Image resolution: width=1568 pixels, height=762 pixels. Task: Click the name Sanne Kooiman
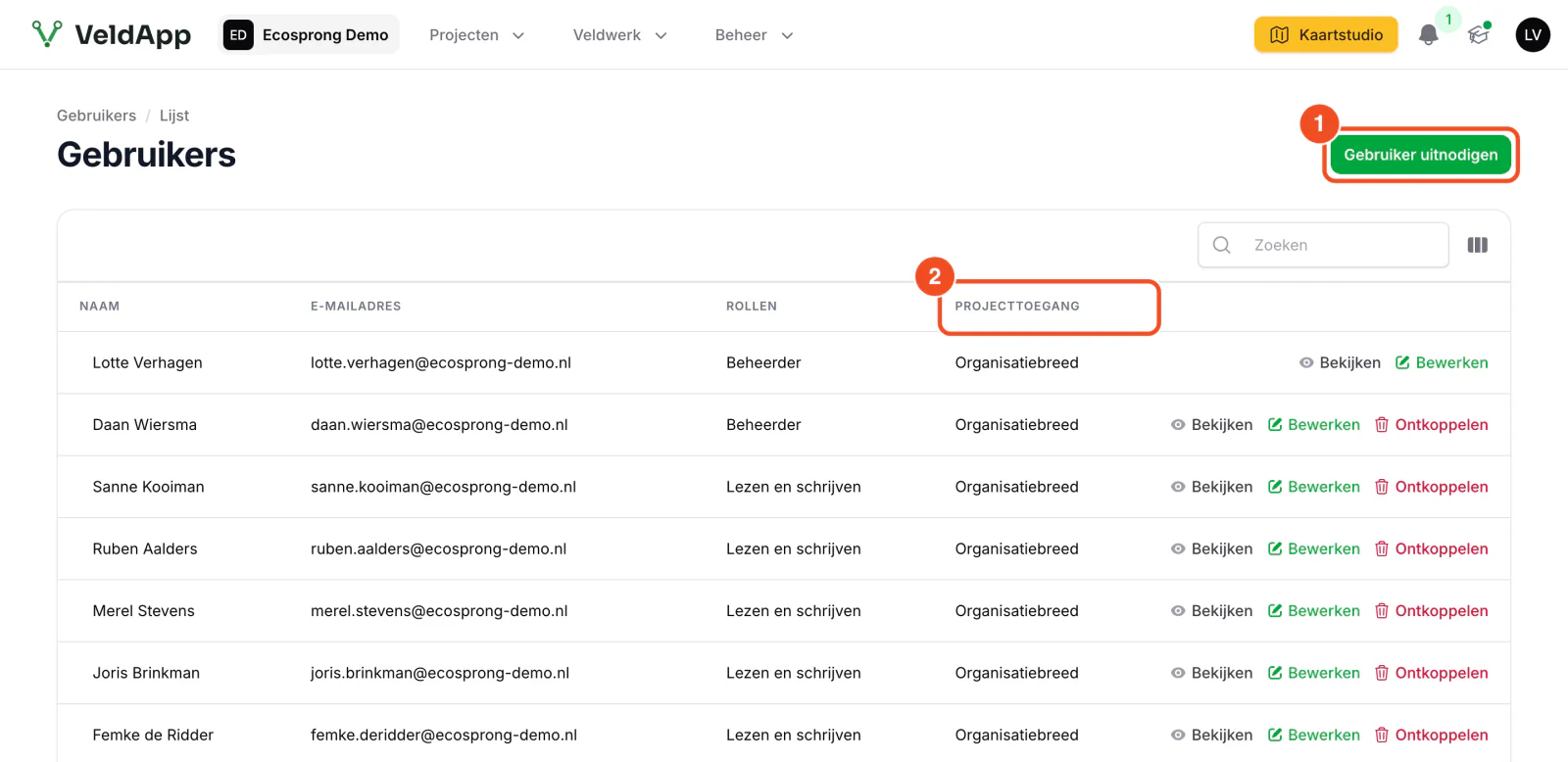(x=148, y=487)
